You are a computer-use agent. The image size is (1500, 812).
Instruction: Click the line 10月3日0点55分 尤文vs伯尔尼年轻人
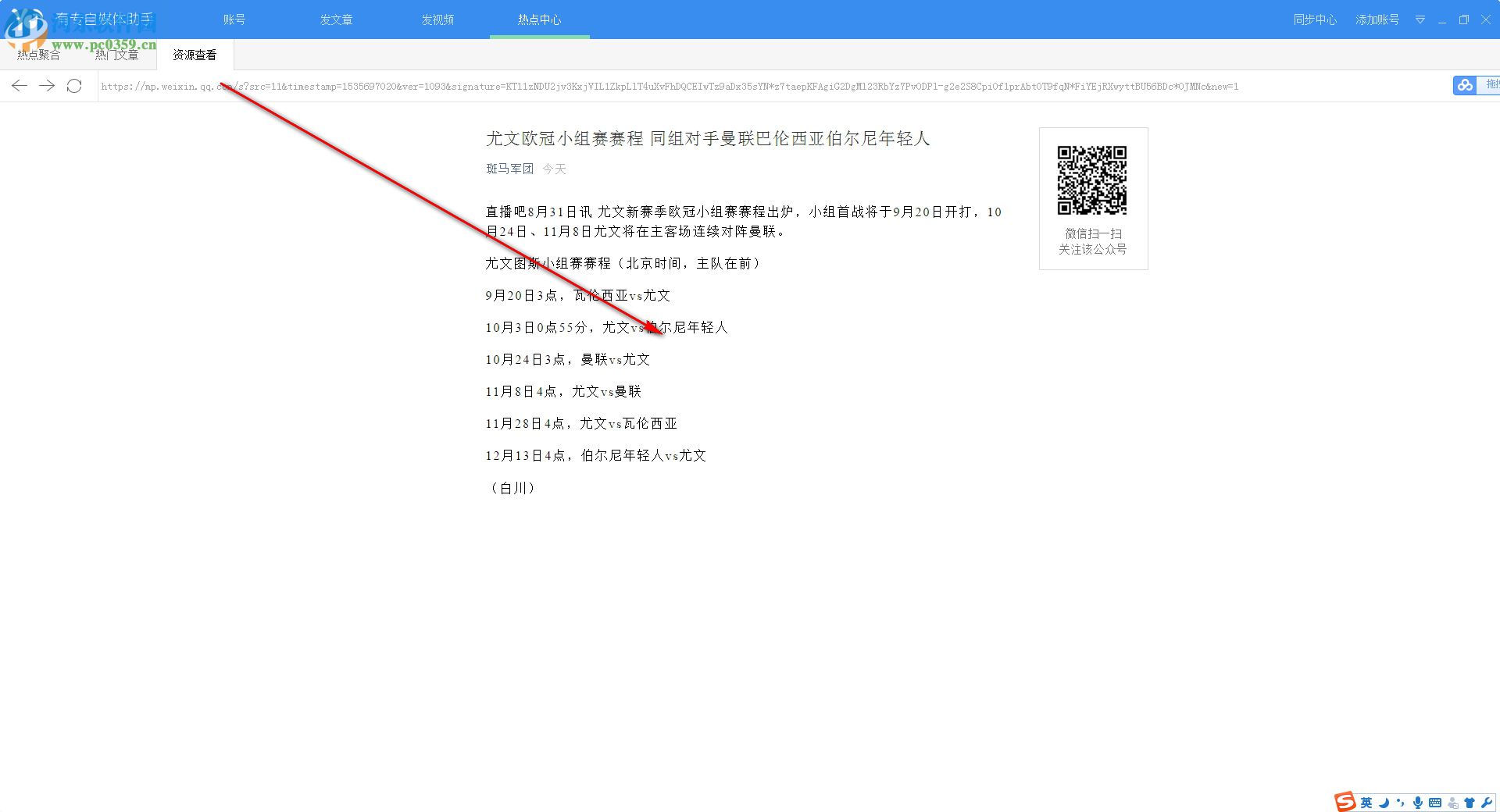(607, 327)
